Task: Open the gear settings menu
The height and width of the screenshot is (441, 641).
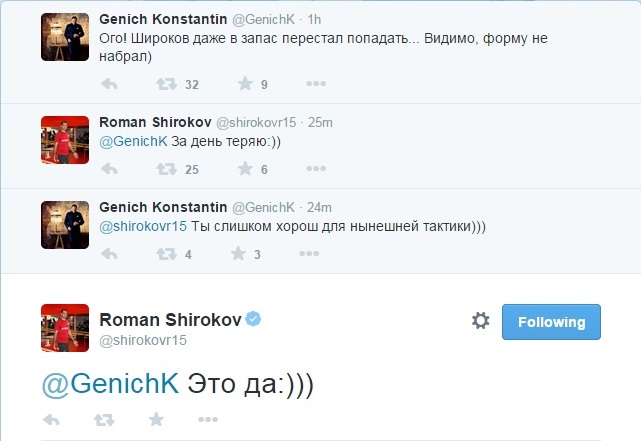Action: (x=480, y=321)
